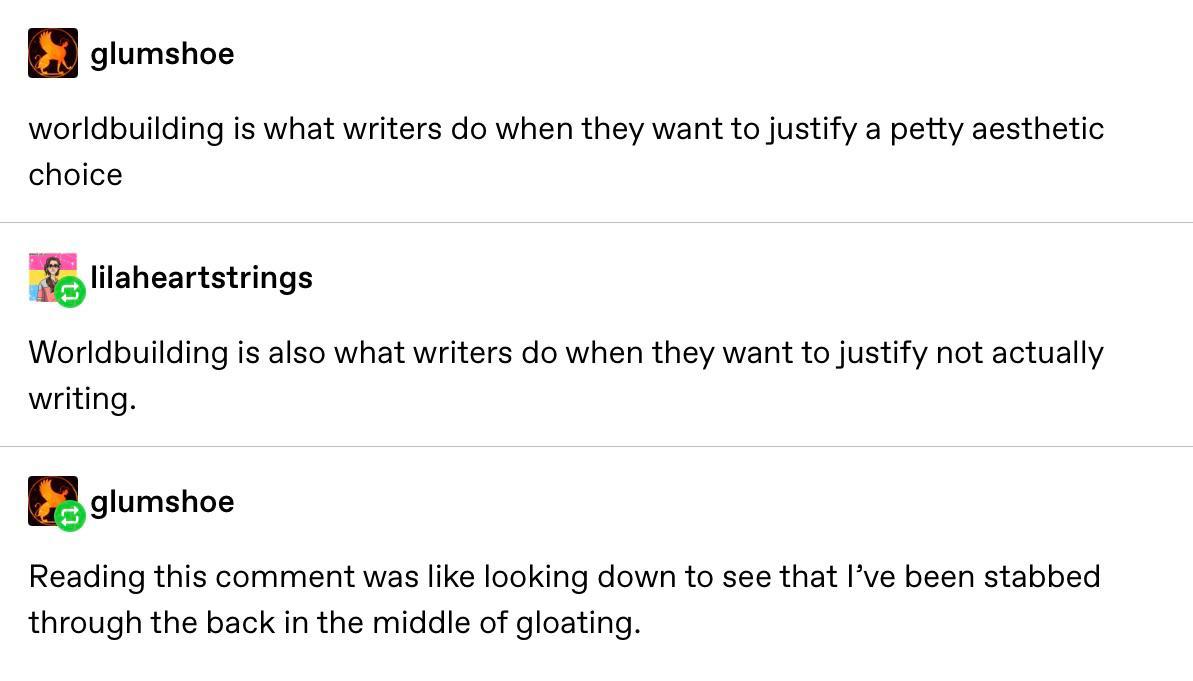Open glumshoe's avatar on the first post

pyautogui.click(x=53, y=53)
